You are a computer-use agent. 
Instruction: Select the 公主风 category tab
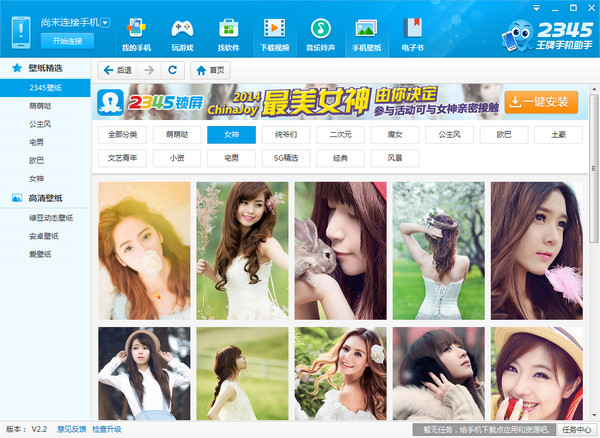(450, 135)
